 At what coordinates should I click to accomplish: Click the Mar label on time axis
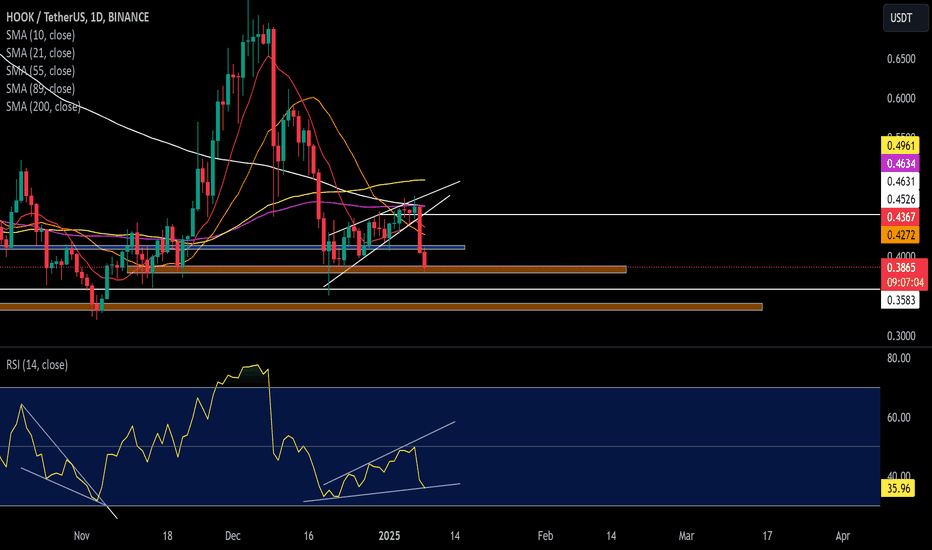(x=687, y=536)
